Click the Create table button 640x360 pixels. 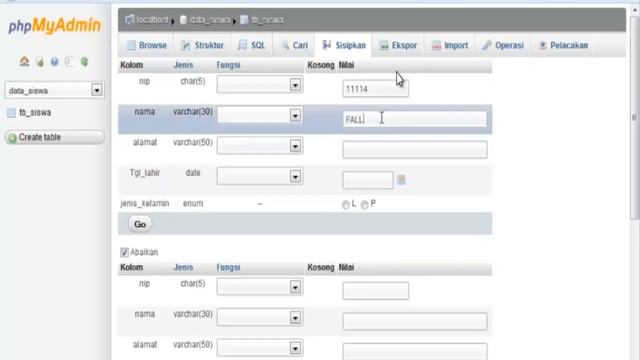54,138
